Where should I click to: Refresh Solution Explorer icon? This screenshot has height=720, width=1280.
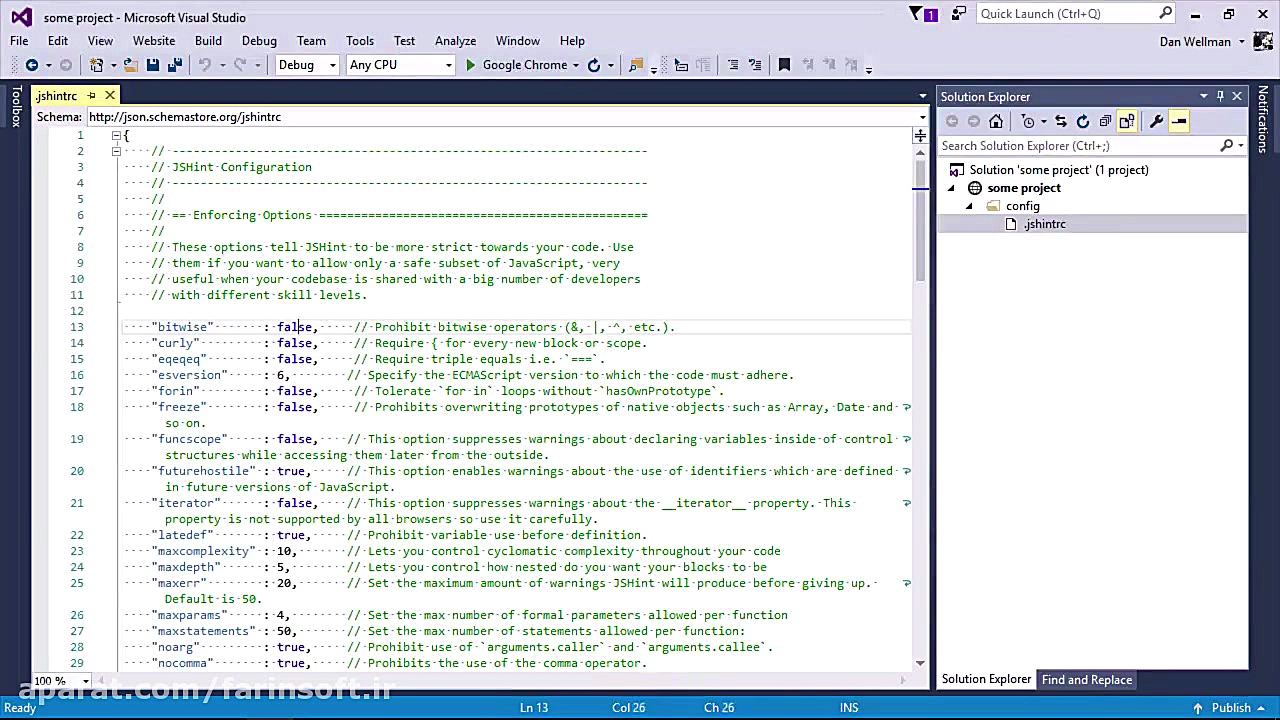(1083, 121)
